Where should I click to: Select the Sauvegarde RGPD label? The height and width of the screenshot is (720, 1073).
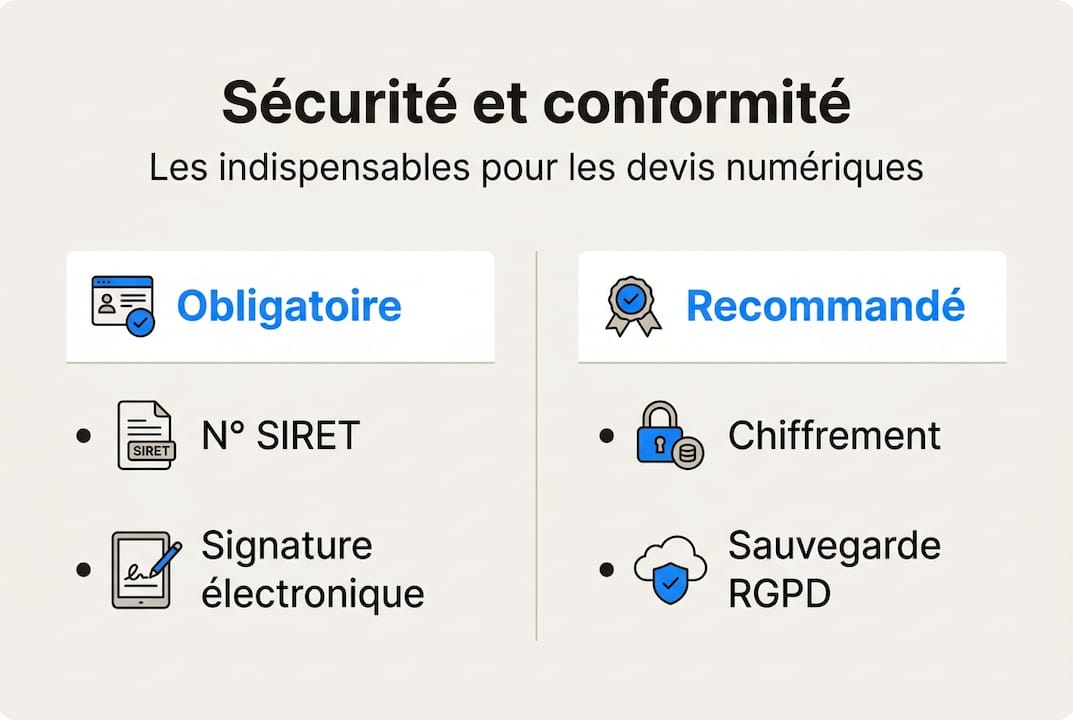point(834,570)
